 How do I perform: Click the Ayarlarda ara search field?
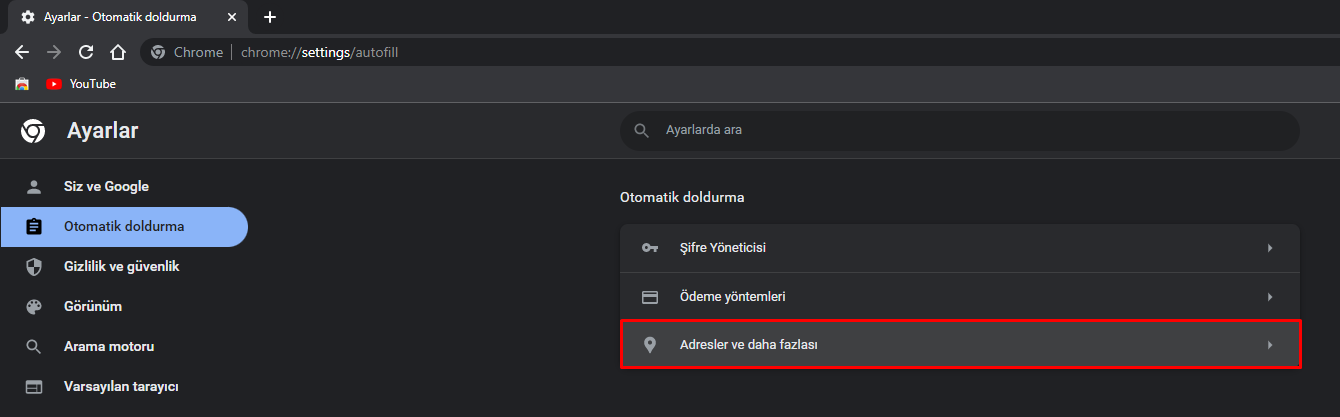[970, 130]
